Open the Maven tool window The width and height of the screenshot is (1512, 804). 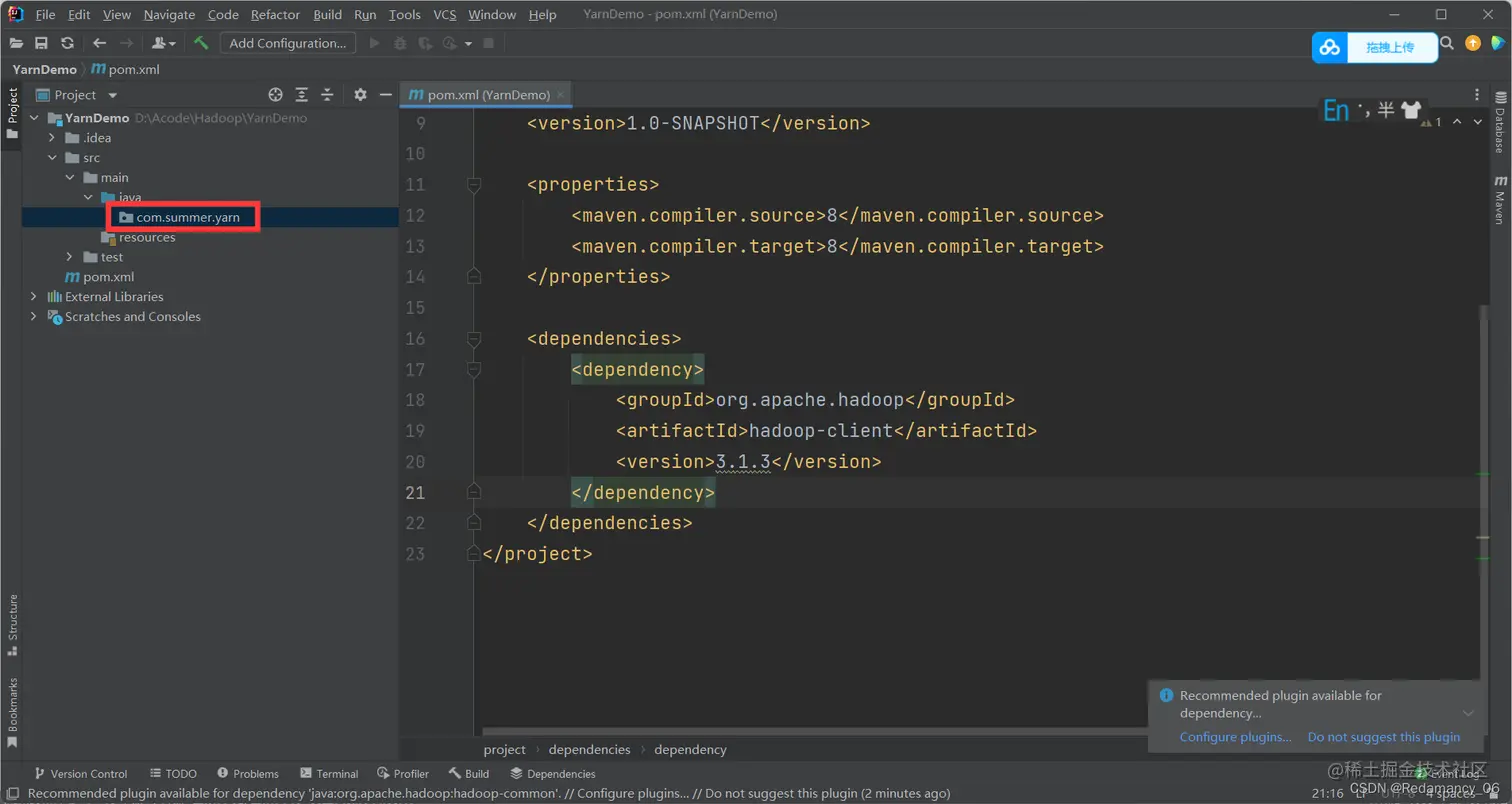pyautogui.click(x=1500, y=200)
